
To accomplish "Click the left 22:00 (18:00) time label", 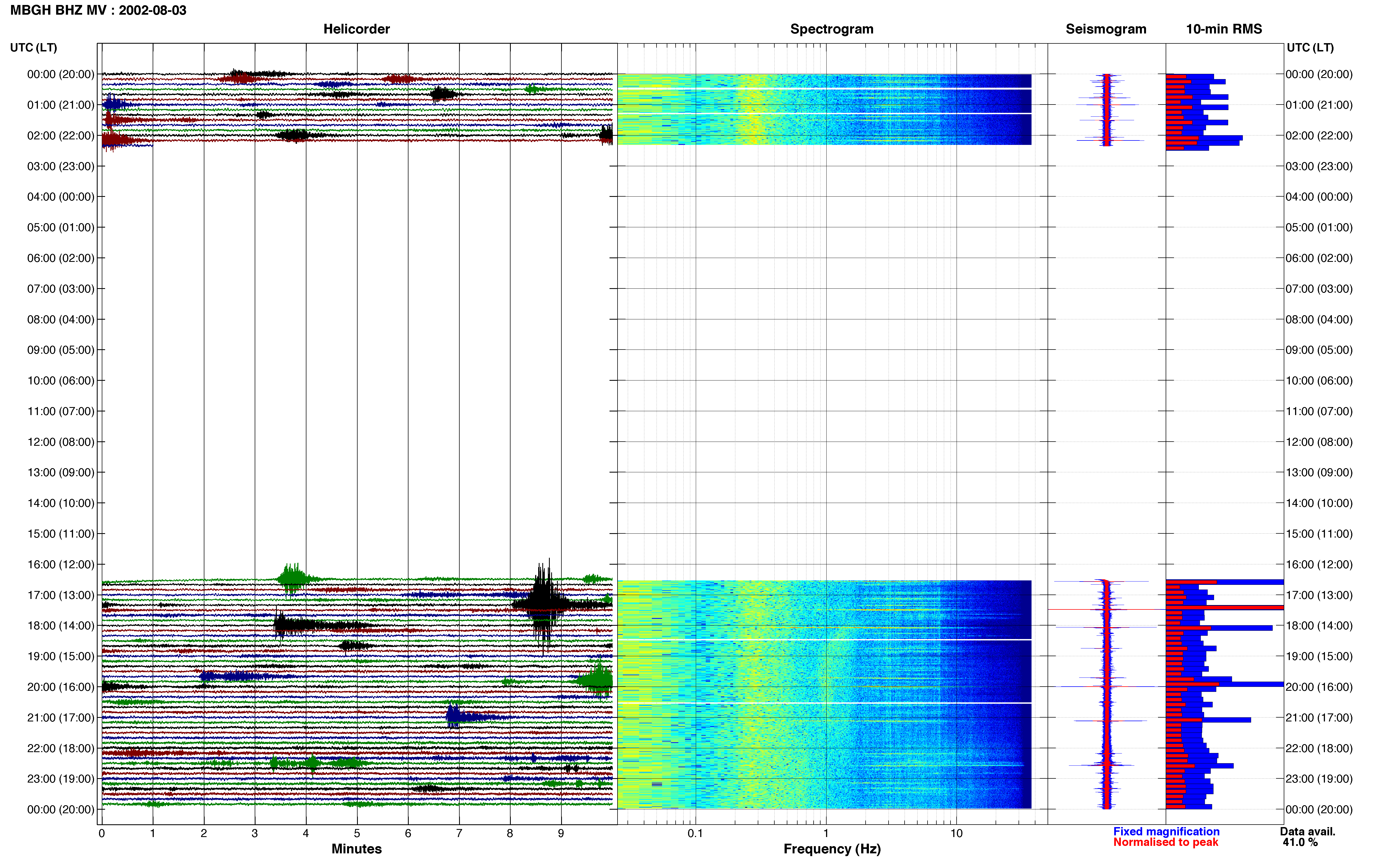I will coord(61,749).
